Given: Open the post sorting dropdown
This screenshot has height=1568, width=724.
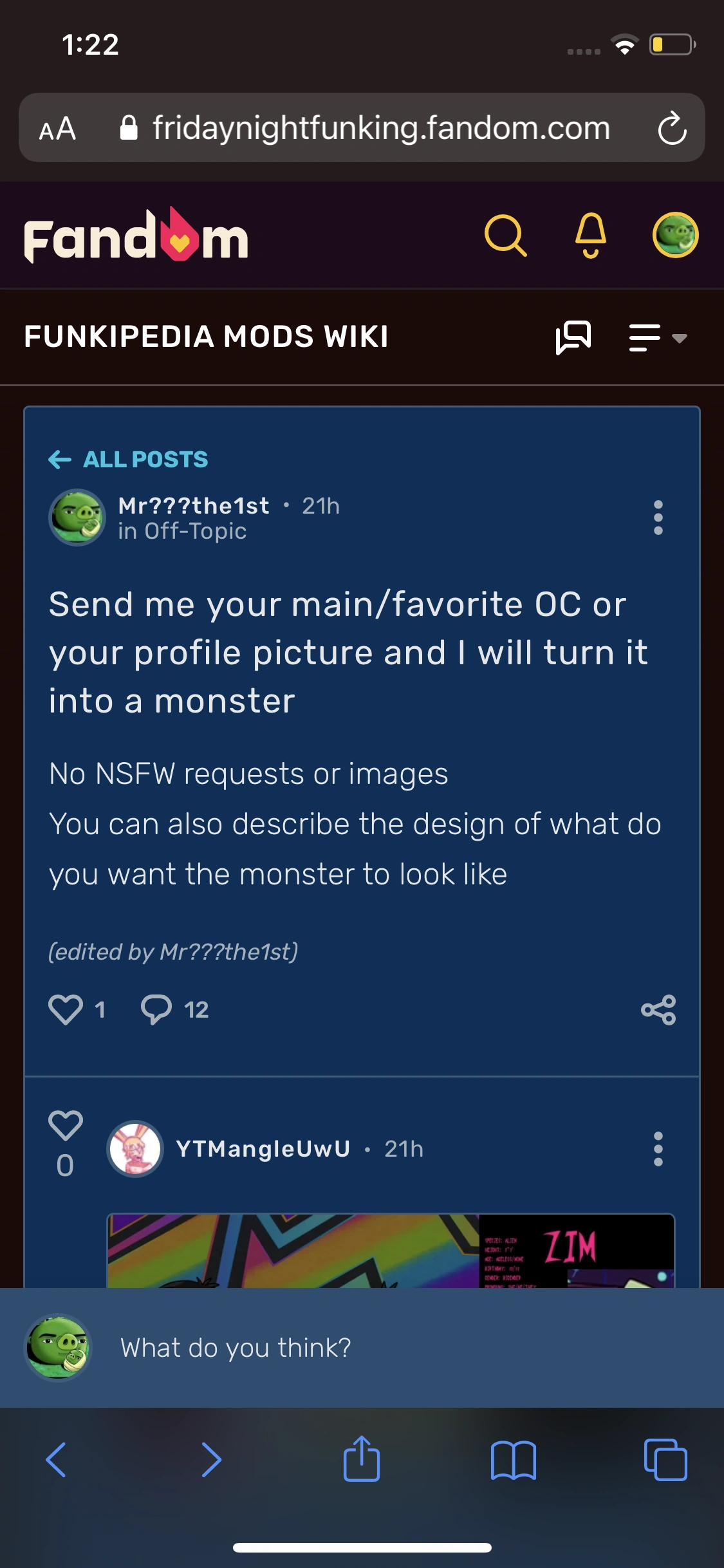Looking at the screenshot, I should pos(655,337).
